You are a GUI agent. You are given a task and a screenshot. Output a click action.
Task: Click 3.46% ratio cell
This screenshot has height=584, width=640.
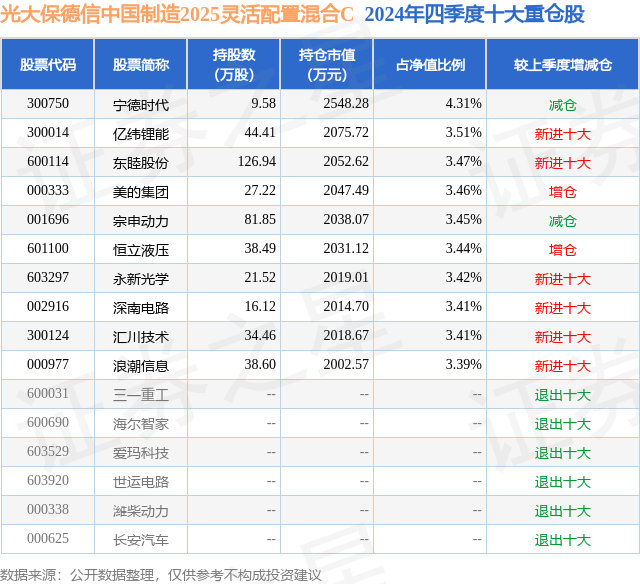point(463,191)
